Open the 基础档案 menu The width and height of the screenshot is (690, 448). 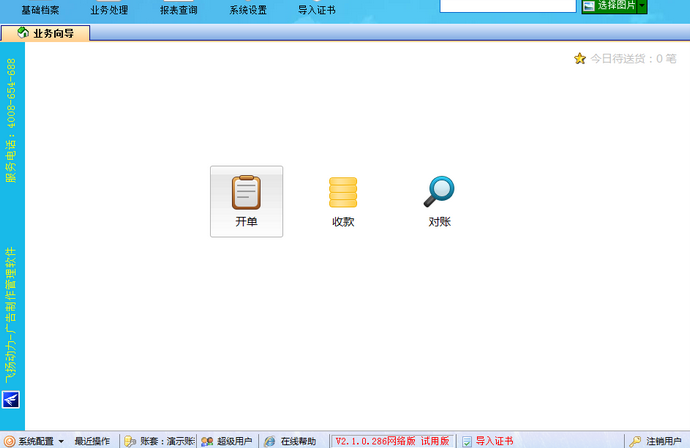[x=40, y=10]
